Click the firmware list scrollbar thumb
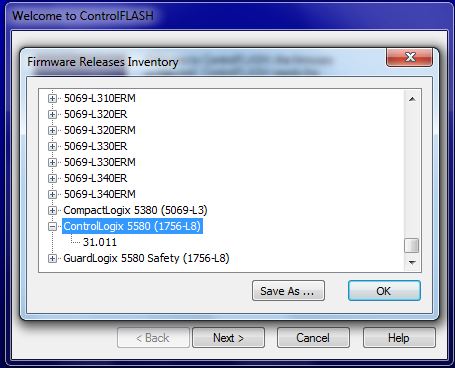455x368 pixels. 412,246
